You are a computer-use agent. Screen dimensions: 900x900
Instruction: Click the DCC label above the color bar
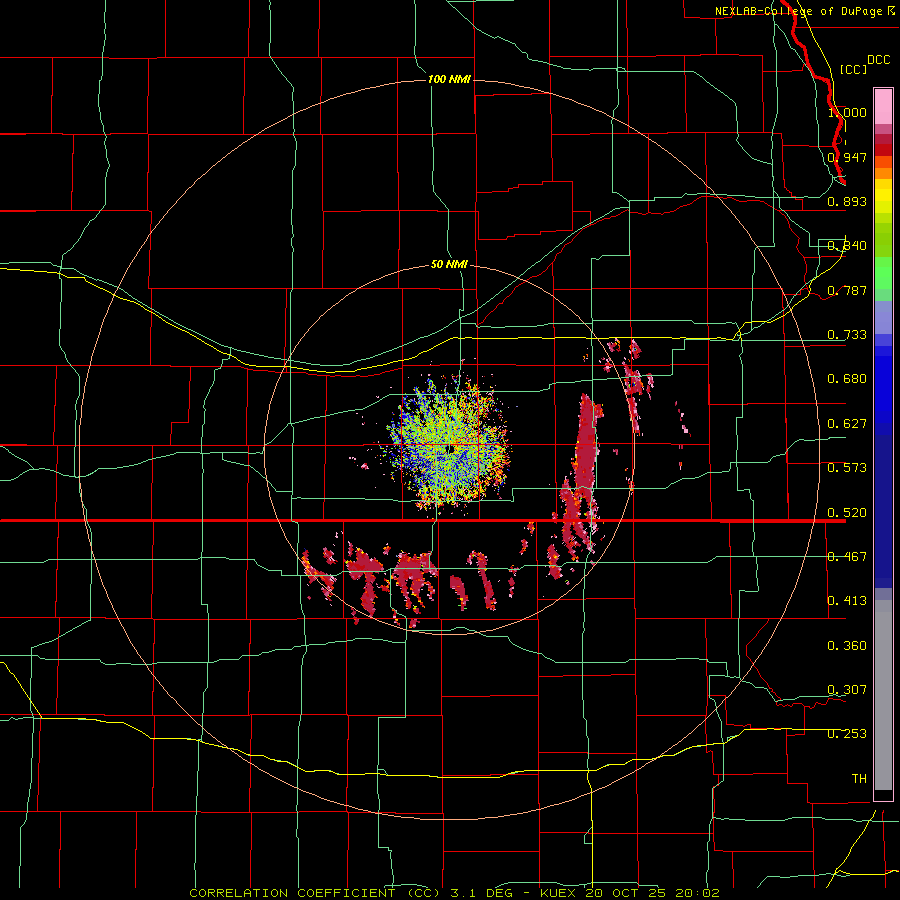(878, 60)
